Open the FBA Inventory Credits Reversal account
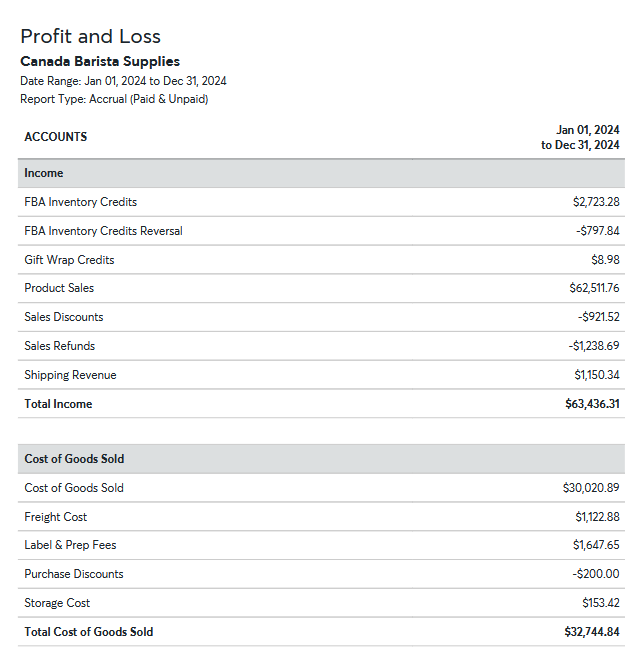The image size is (643, 663). pos(103,231)
